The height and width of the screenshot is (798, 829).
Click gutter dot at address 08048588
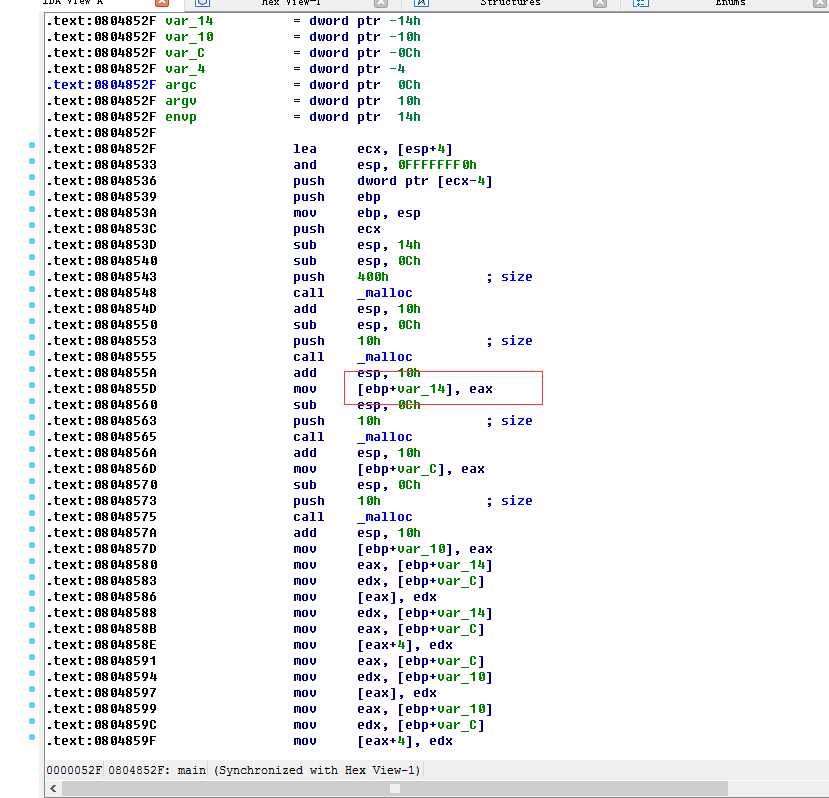tap(32, 609)
